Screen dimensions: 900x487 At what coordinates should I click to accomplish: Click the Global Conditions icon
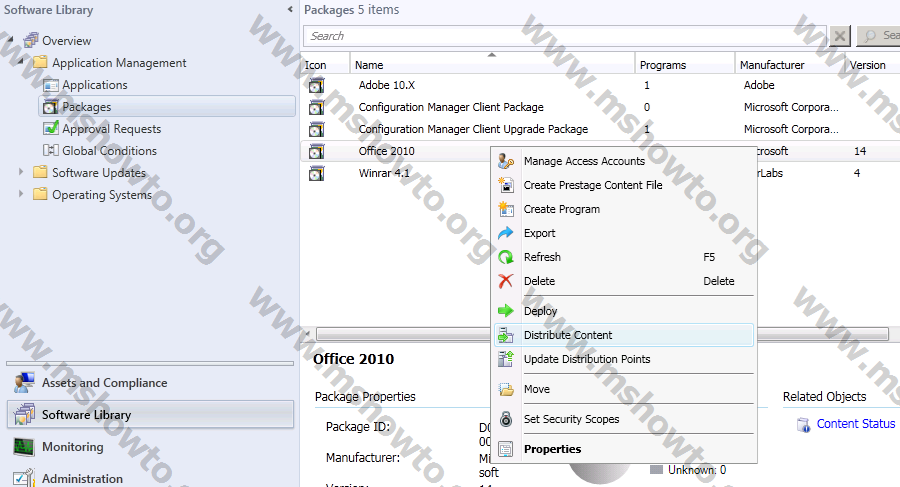click(x=51, y=150)
